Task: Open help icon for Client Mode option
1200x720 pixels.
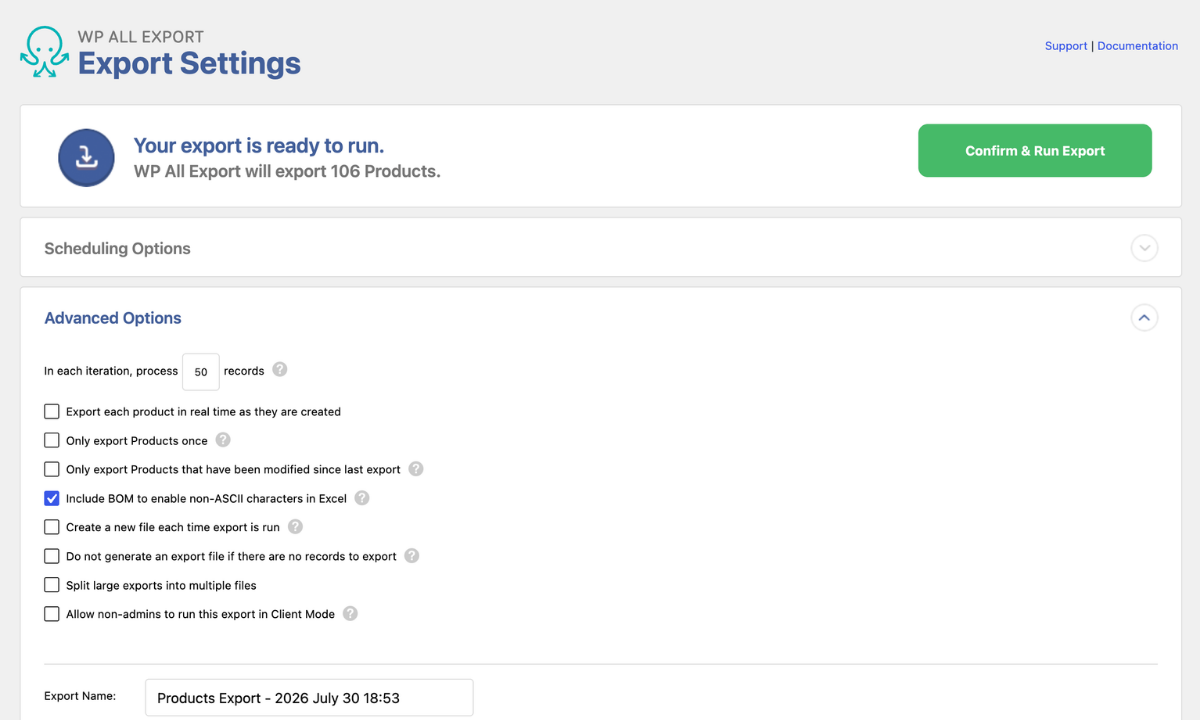Action: coord(350,613)
